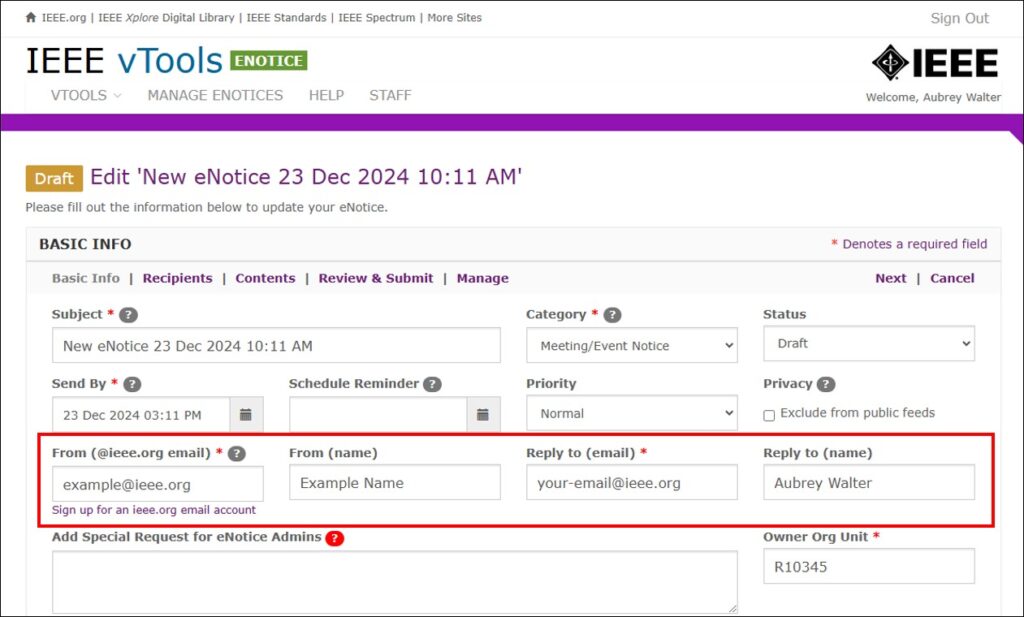Open help icon next to Privacy

click(826, 384)
